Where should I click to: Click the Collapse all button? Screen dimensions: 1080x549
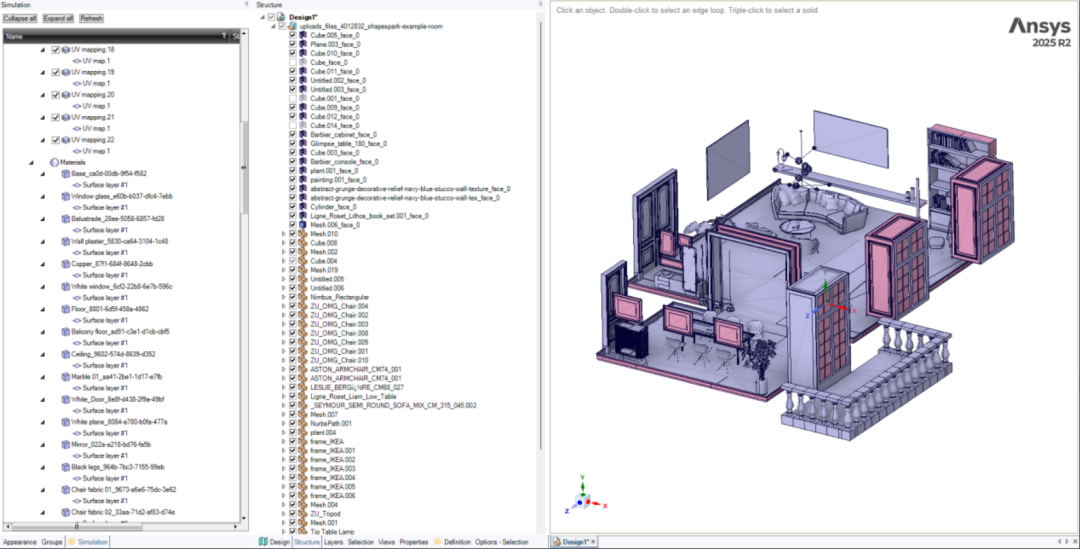point(20,19)
